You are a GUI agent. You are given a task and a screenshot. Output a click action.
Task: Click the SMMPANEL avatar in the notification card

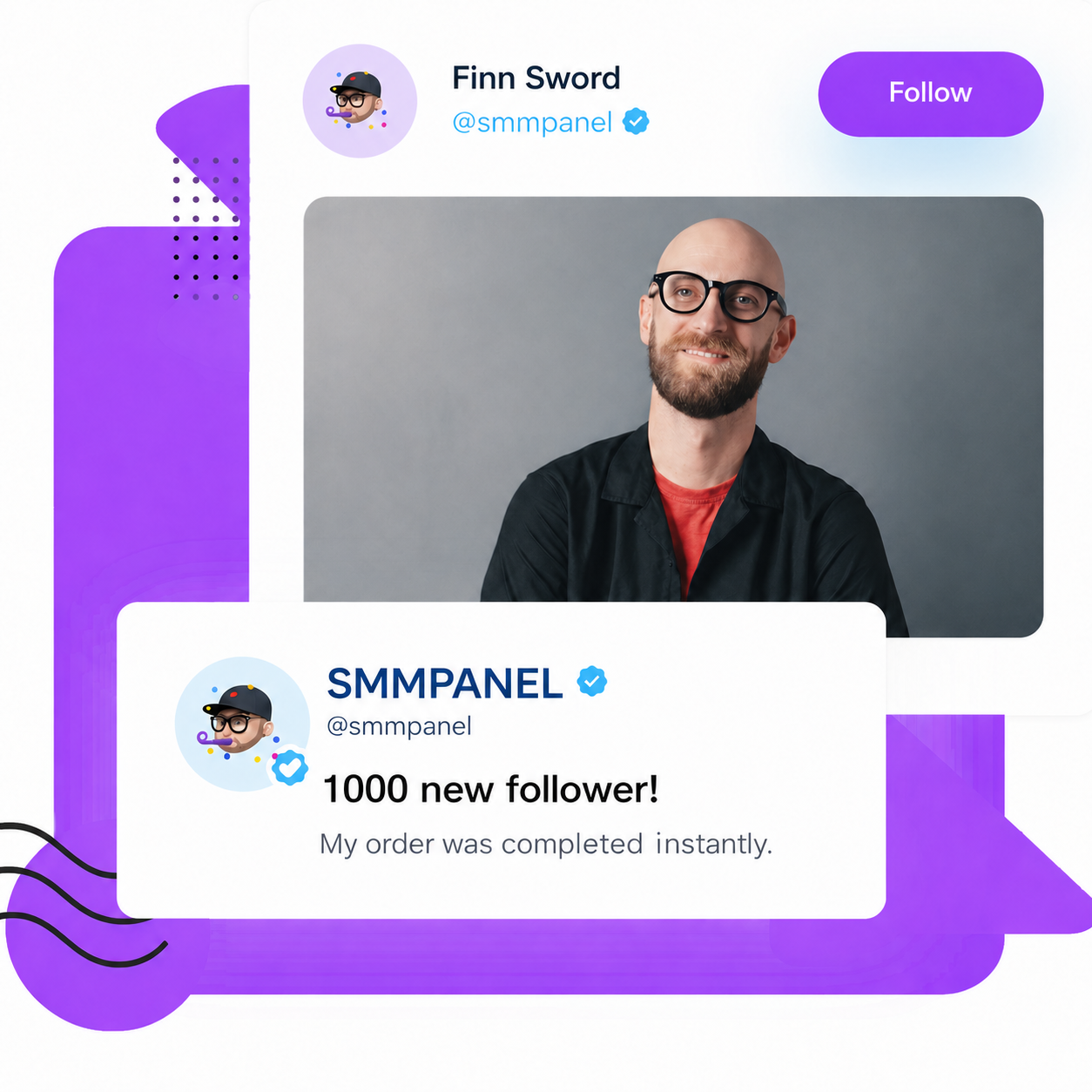242,724
